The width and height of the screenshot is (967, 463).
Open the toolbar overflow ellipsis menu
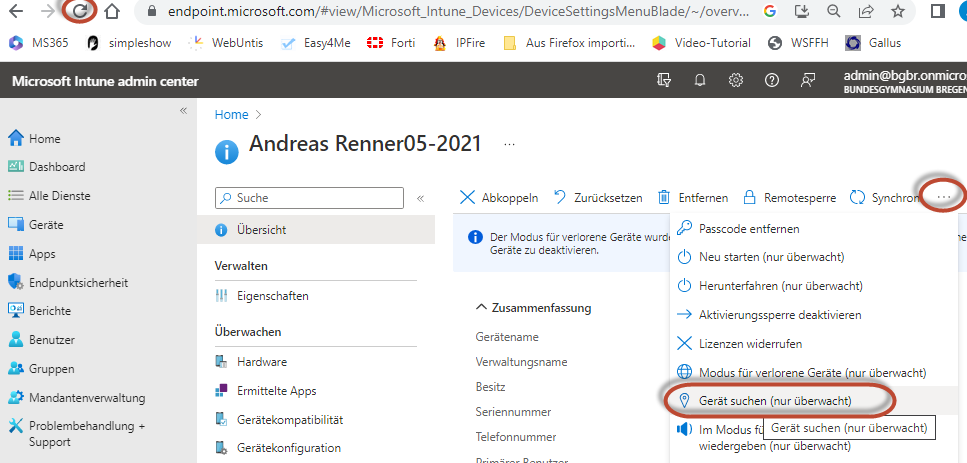point(944,197)
